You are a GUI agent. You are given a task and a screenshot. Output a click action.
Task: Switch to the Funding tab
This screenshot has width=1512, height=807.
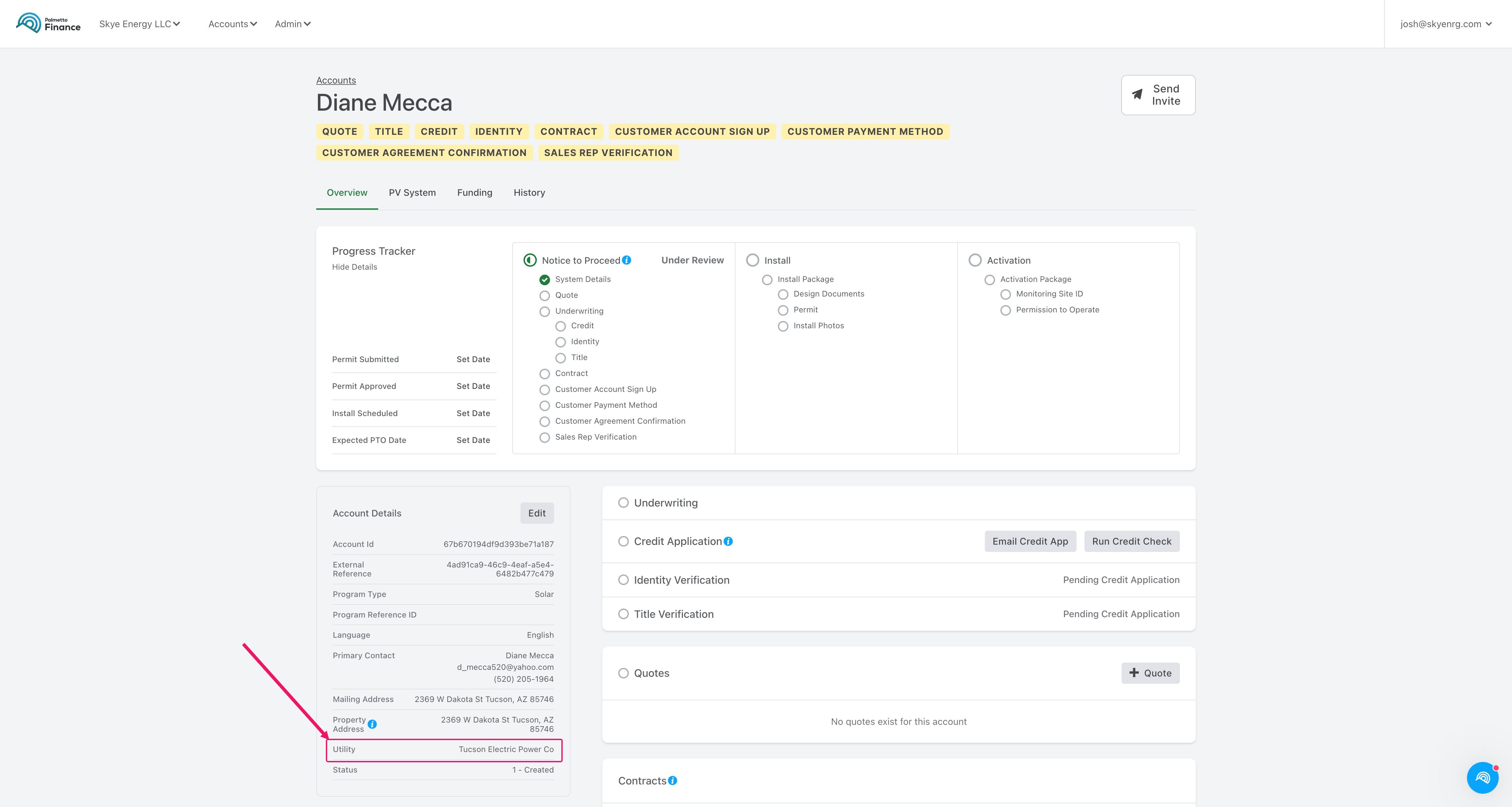474,193
